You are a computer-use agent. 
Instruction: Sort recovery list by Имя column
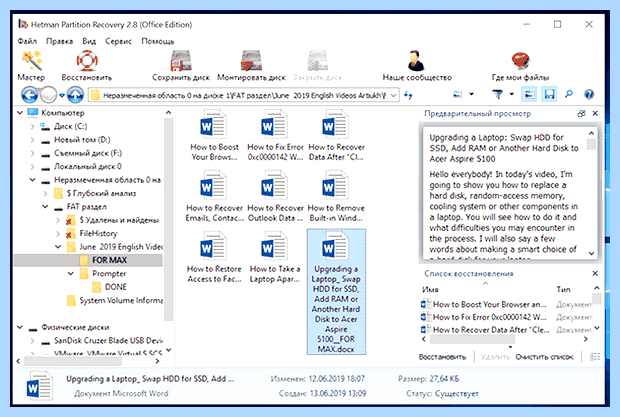430,290
